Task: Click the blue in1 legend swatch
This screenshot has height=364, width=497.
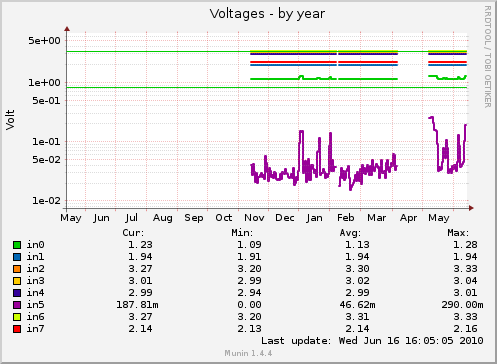Action: coord(17,257)
